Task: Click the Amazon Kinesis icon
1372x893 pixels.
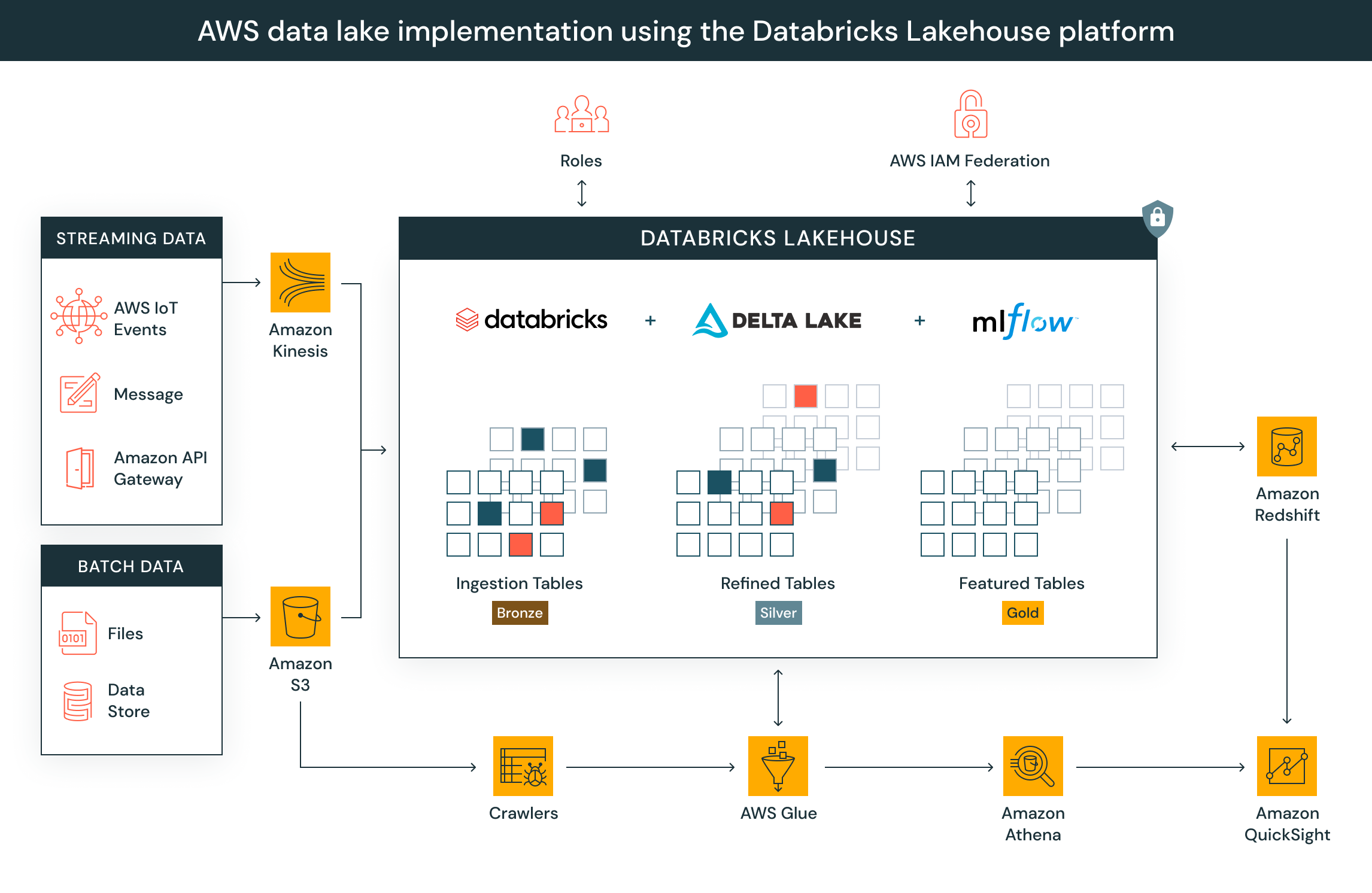Action: pos(300,283)
